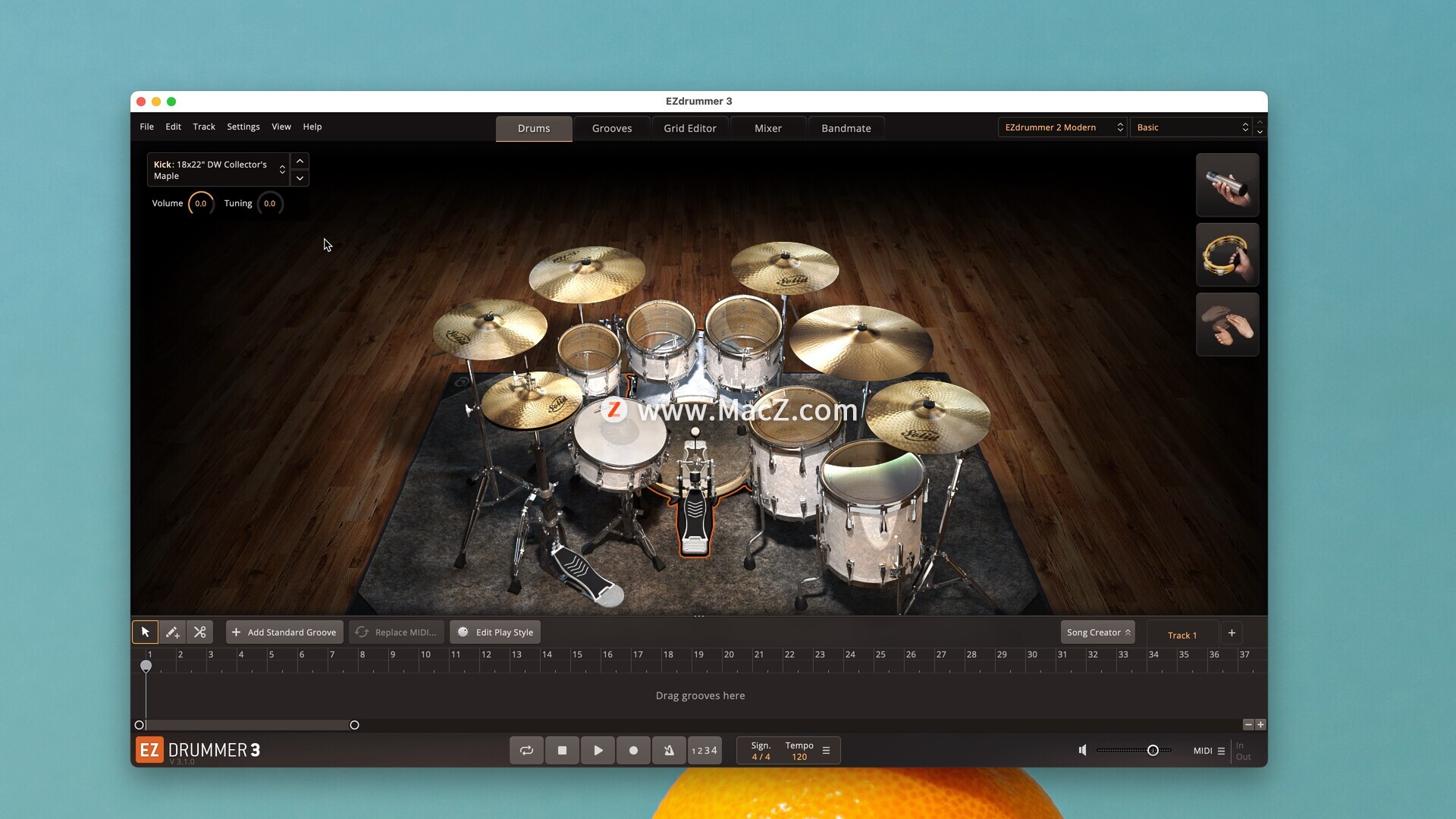Select next kick with down arrow
The width and height of the screenshot is (1456, 819).
click(x=300, y=178)
